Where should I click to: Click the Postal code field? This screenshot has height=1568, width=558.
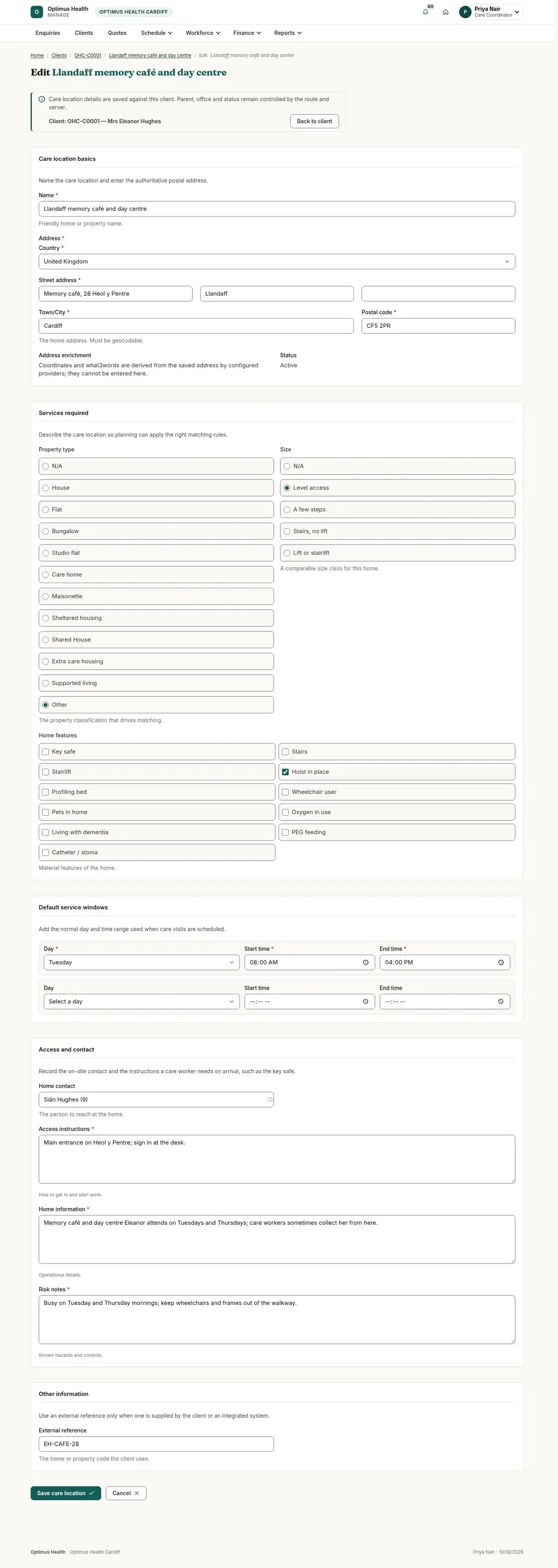[438, 326]
